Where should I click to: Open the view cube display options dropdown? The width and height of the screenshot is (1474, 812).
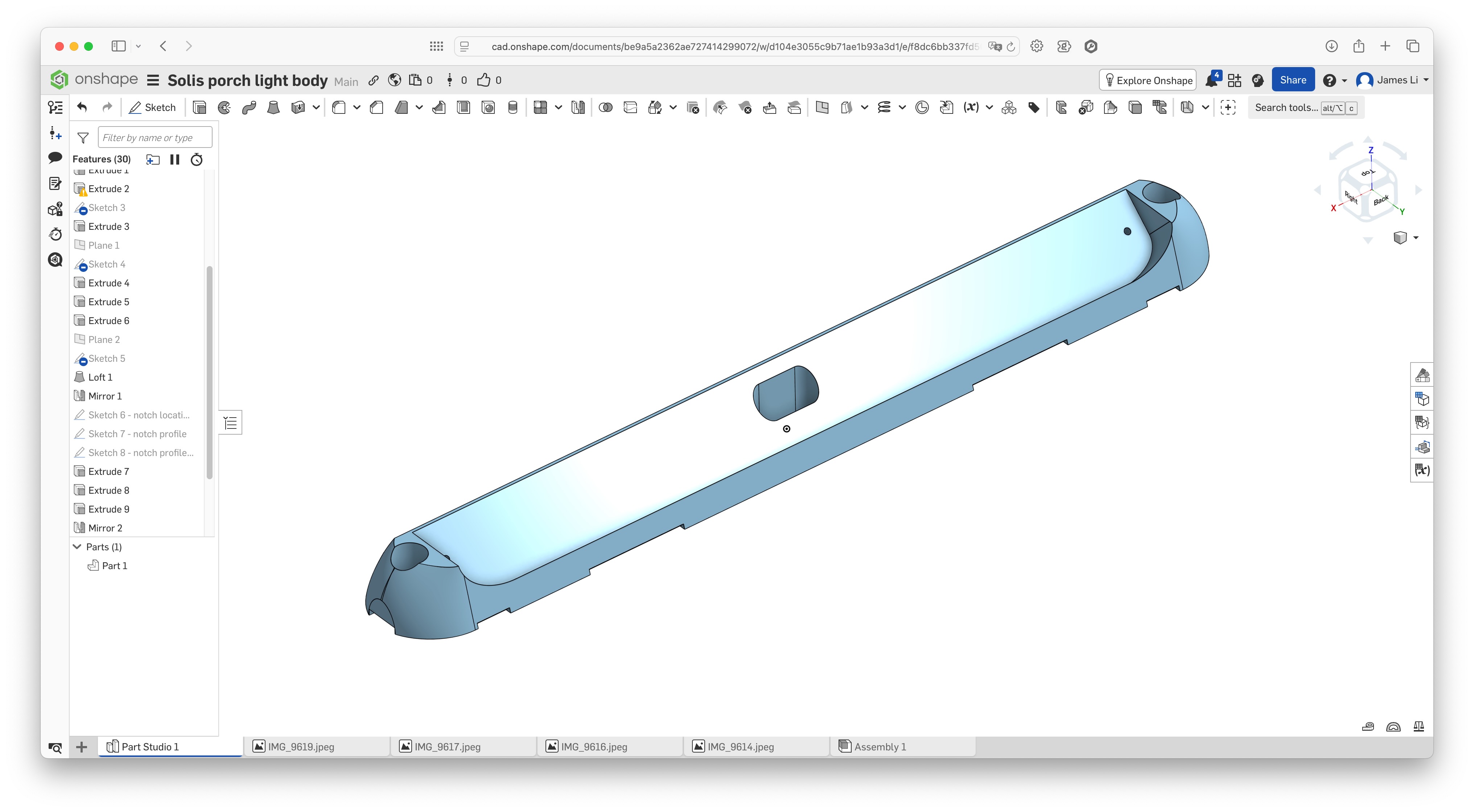point(1416,237)
